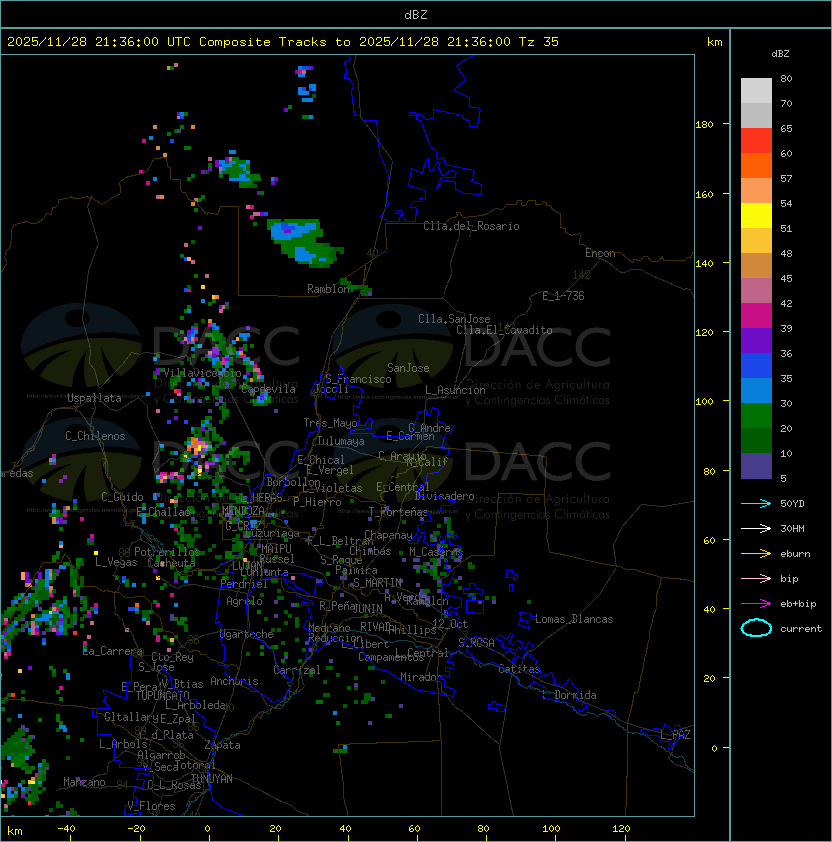Click the 'TUNUYAN' map label
Viewport: 832px width, 842px height.
pos(212,779)
